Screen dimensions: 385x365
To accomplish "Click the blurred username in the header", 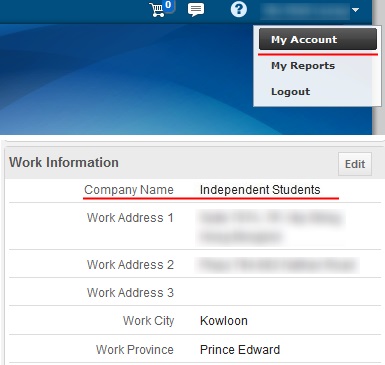I will [305, 11].
